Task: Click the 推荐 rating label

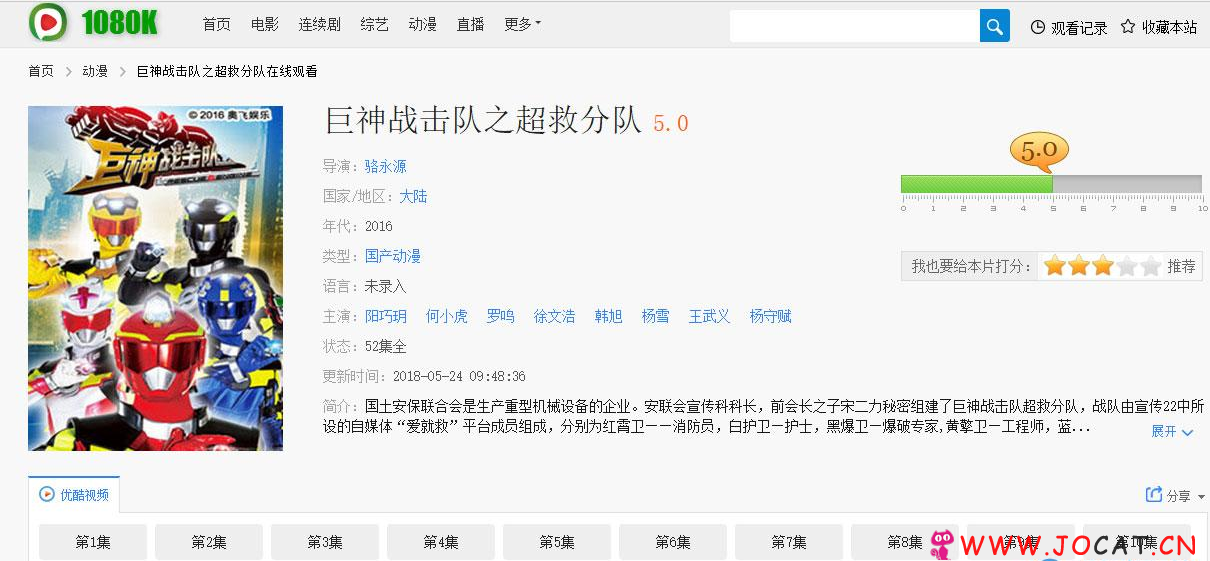Action: [1181, 266]
